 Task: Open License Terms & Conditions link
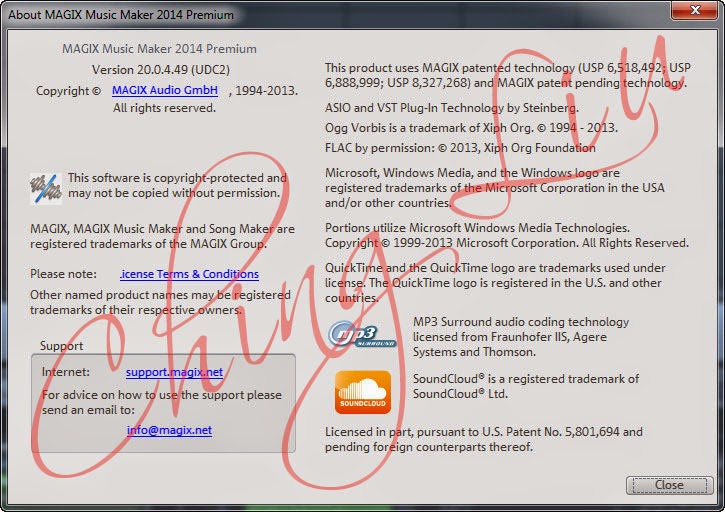(189, 274)
